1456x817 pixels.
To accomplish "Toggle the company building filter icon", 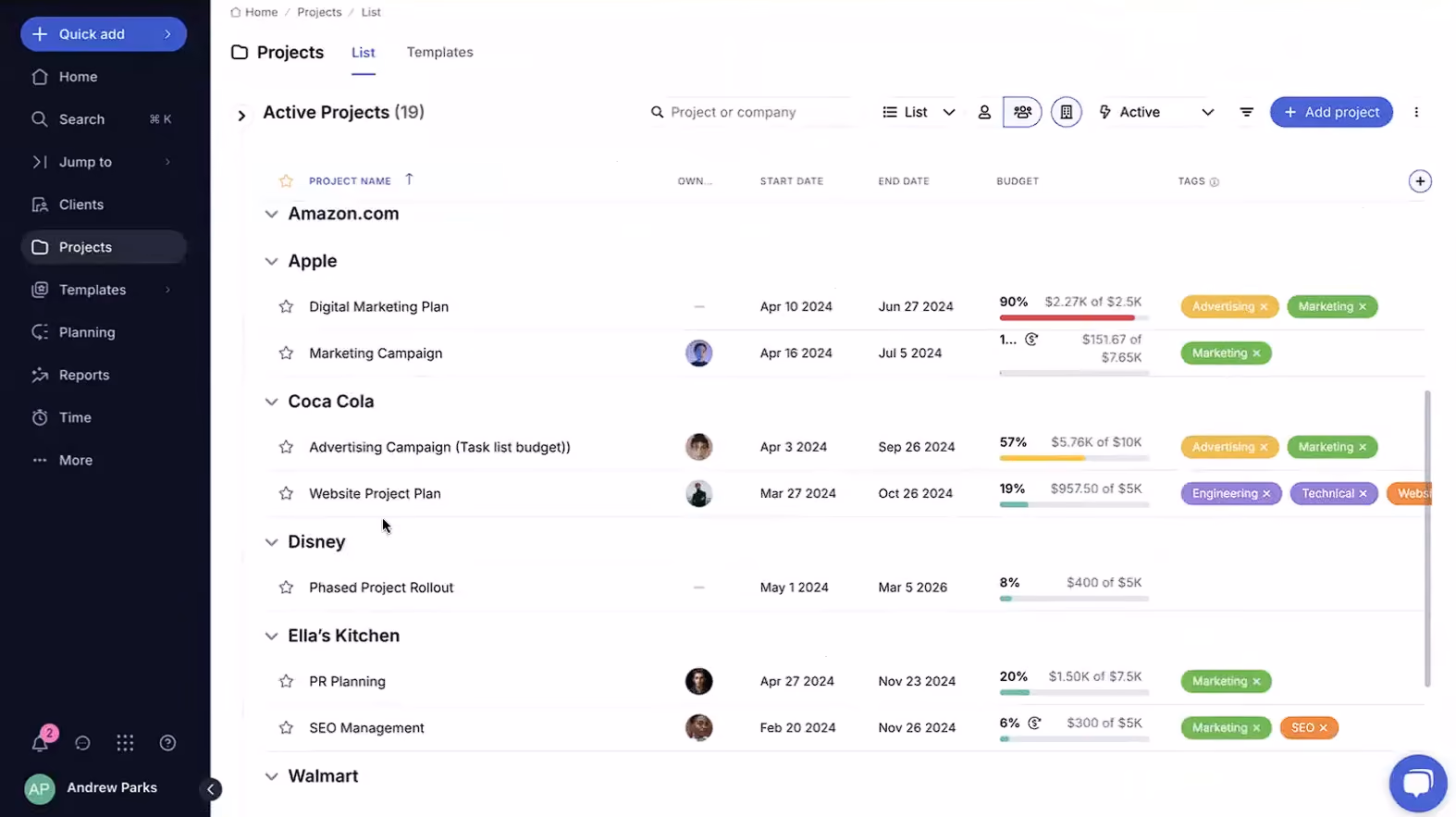I will pos(1066,112).
